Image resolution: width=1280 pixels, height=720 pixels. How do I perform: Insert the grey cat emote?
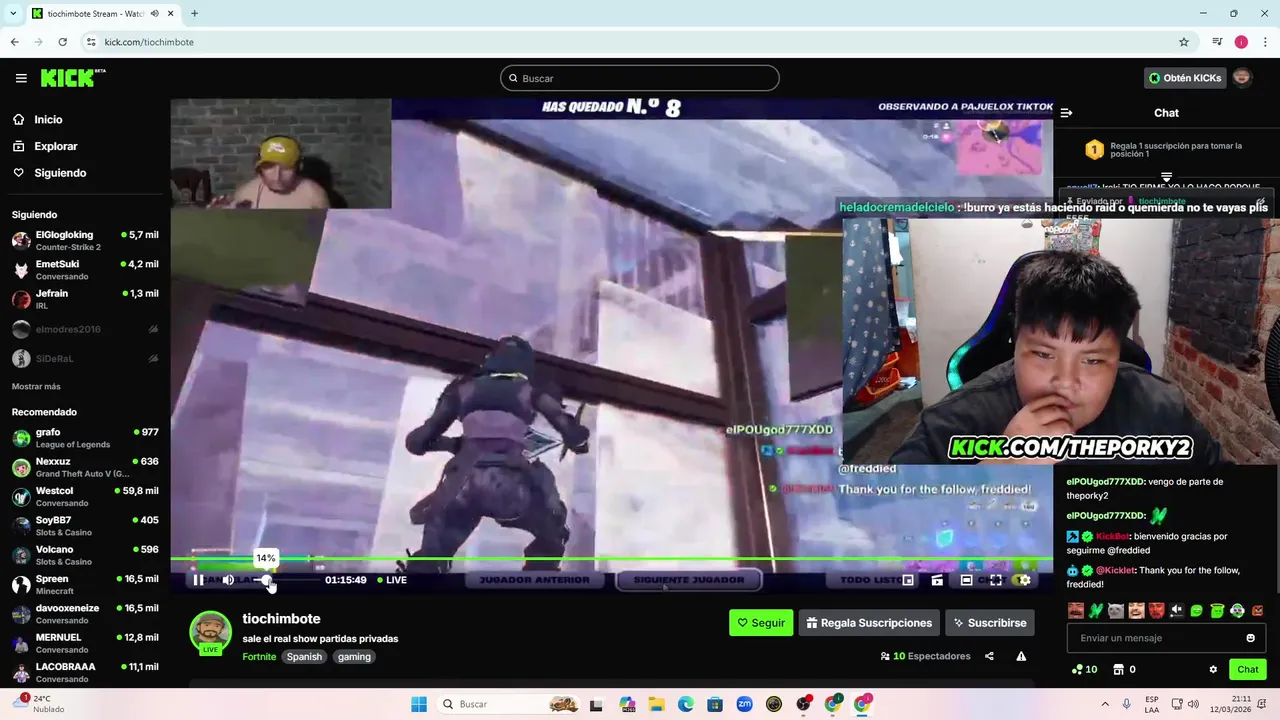pyautogui.click(x=1116, y=610)
